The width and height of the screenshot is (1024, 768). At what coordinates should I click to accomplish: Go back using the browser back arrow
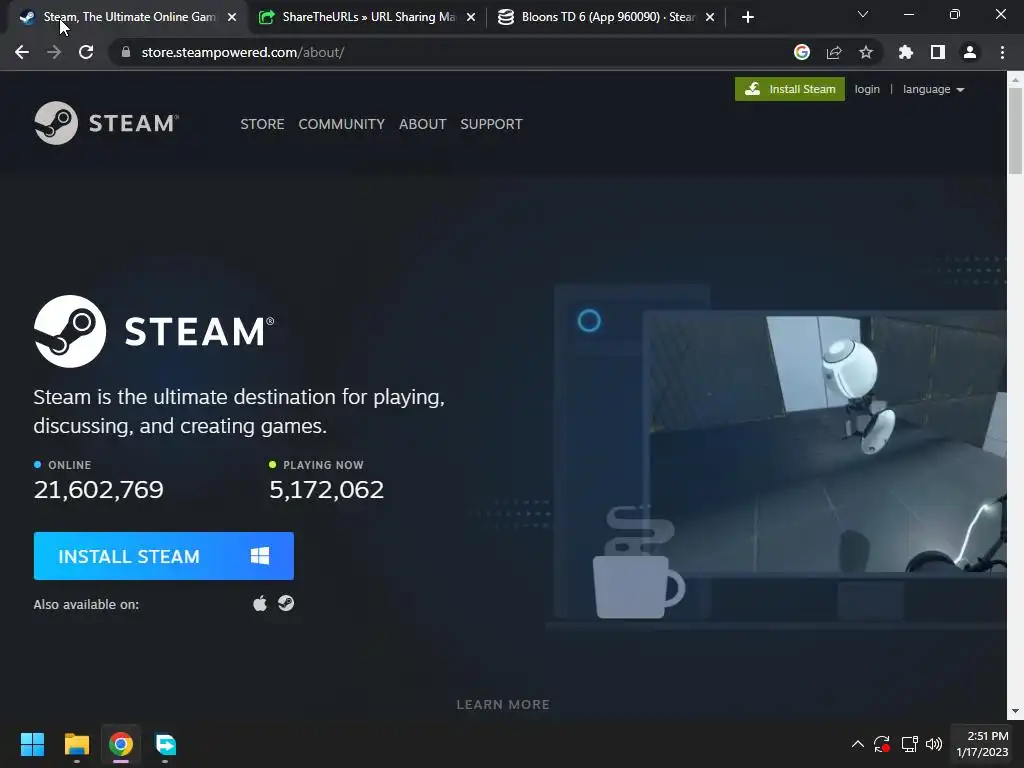22,52
